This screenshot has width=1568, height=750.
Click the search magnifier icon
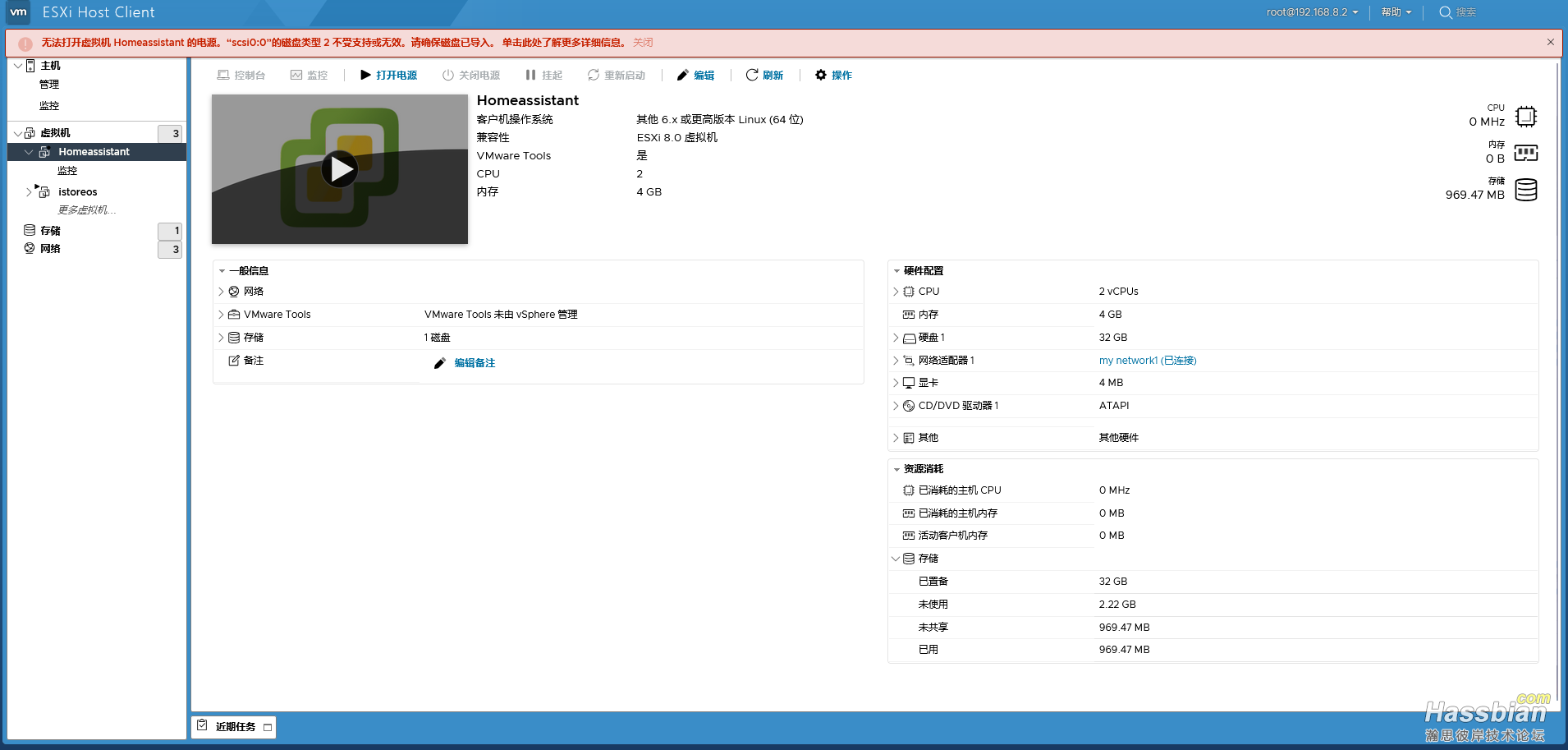tap(1446, 12)
